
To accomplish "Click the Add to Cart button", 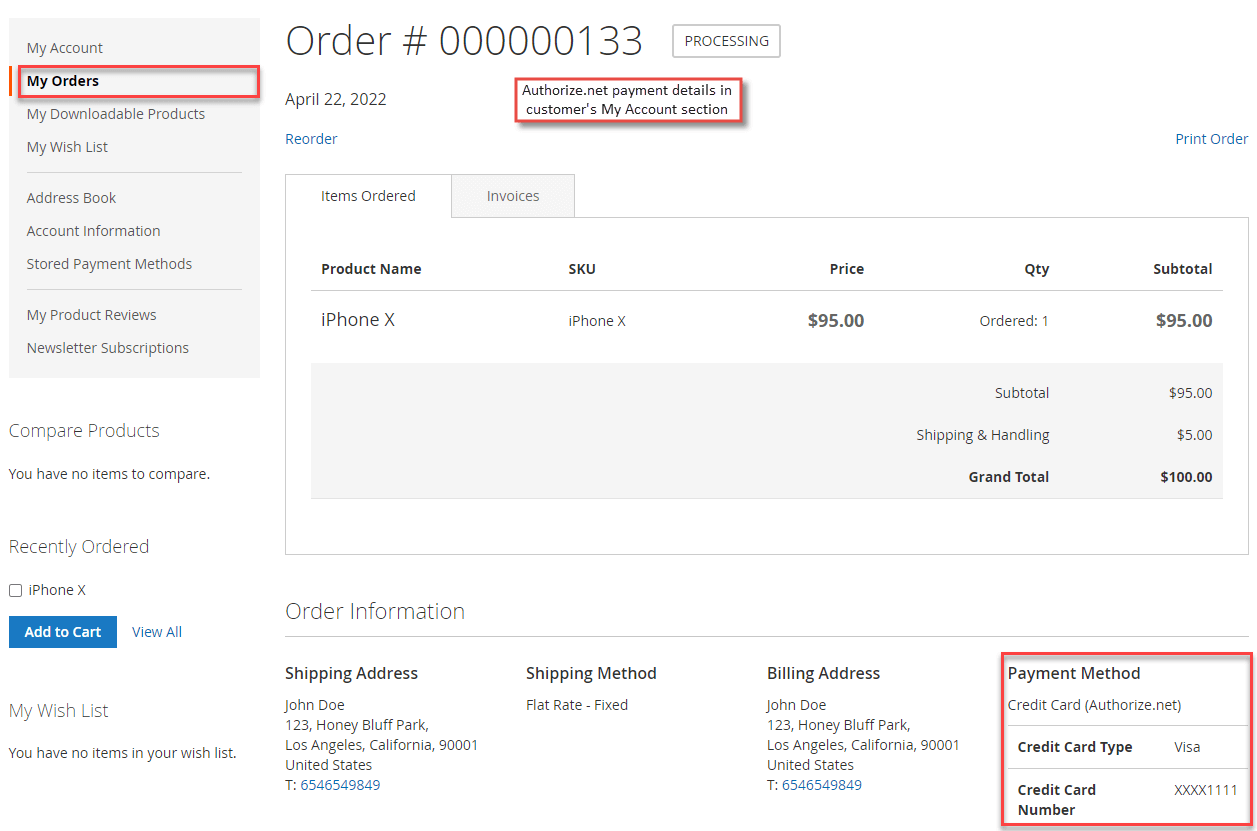I will (x=62, y=631).
